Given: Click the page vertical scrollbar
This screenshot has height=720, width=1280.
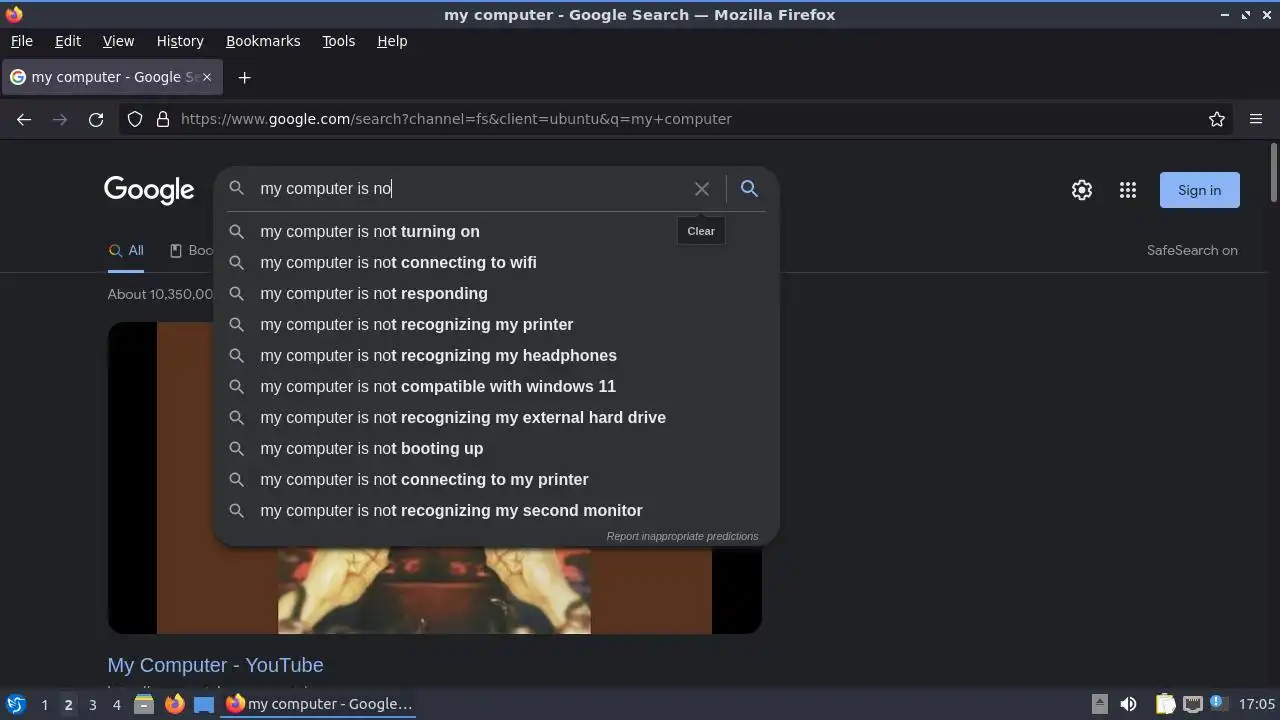Looking at the screenshot, I should coord(1274,172).
